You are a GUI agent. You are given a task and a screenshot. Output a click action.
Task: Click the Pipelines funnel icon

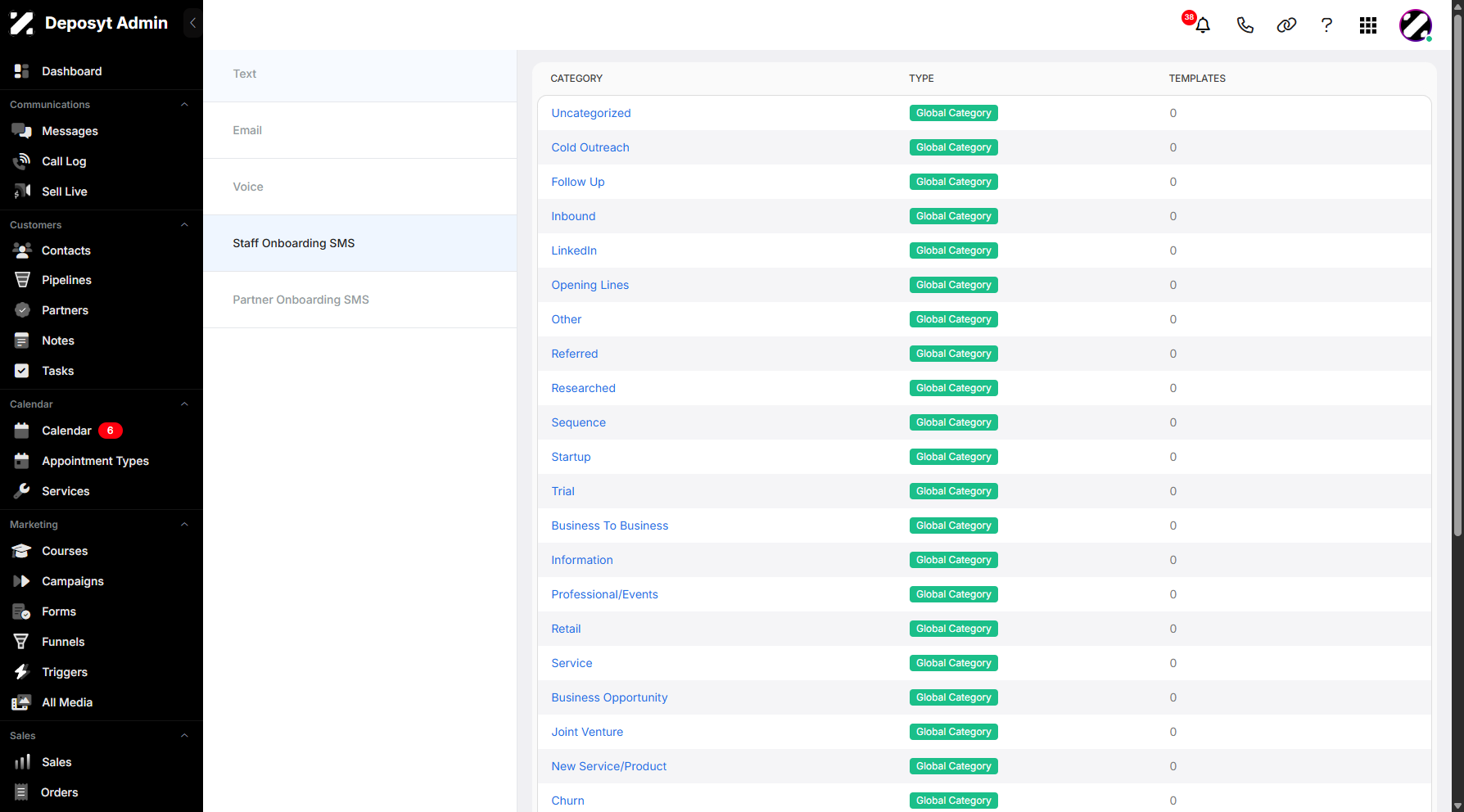tap(22, 280)
